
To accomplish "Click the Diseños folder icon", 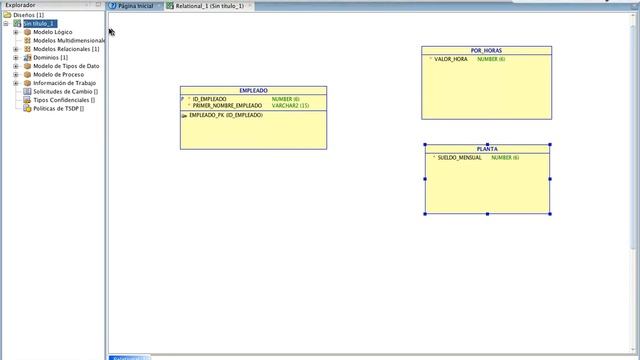I will click(7, 15).
